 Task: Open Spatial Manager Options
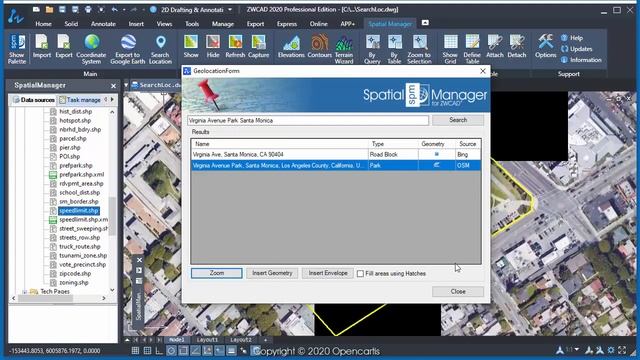pos(546,46)
